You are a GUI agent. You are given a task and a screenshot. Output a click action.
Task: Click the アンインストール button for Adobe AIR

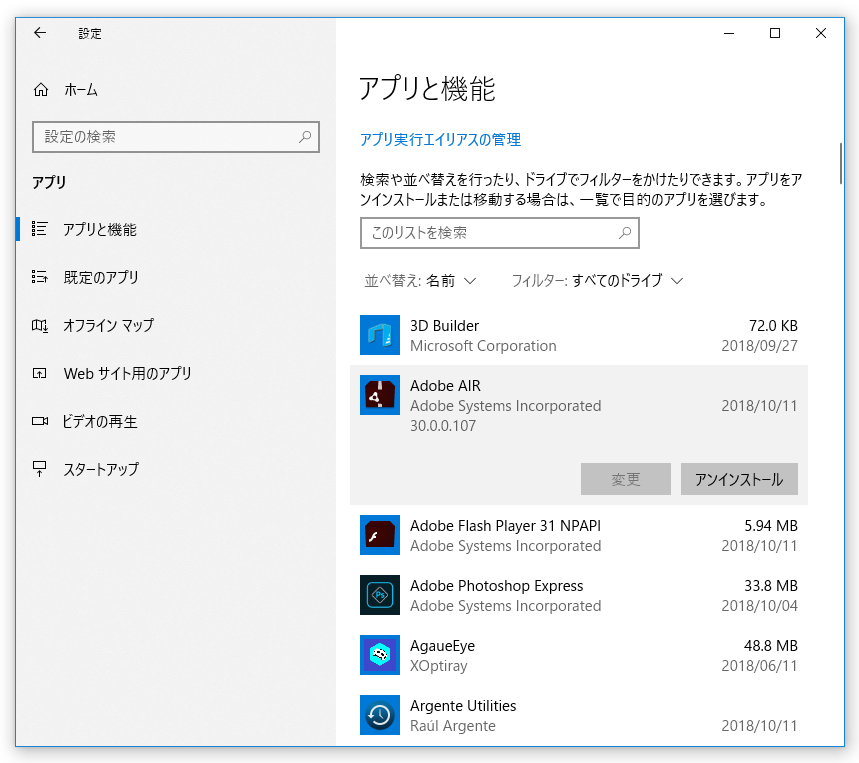tap(739, 479)
